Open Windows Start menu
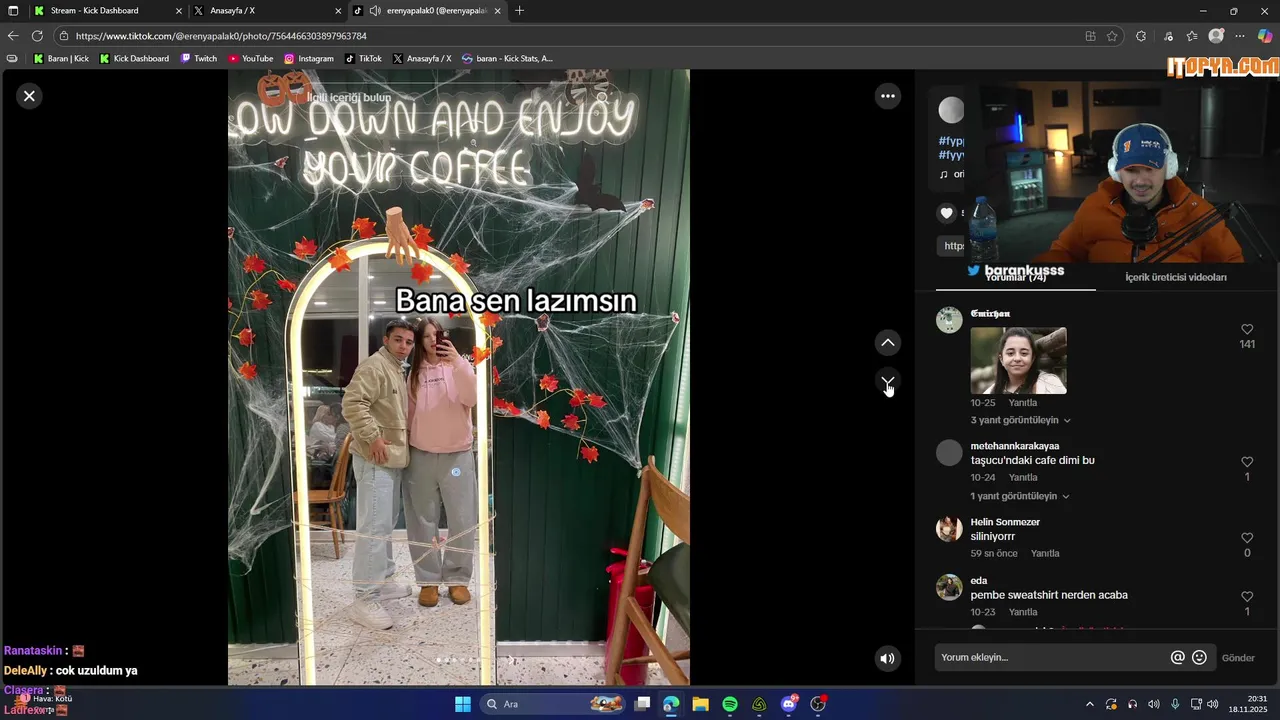Image resolution: width=1280 pixels, height=720 pixels. coord(463,704)
